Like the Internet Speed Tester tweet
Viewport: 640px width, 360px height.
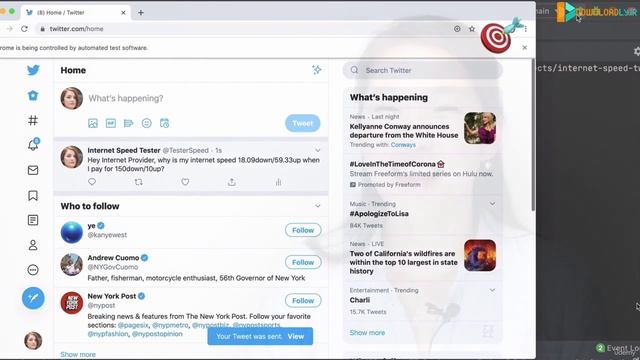185,182
